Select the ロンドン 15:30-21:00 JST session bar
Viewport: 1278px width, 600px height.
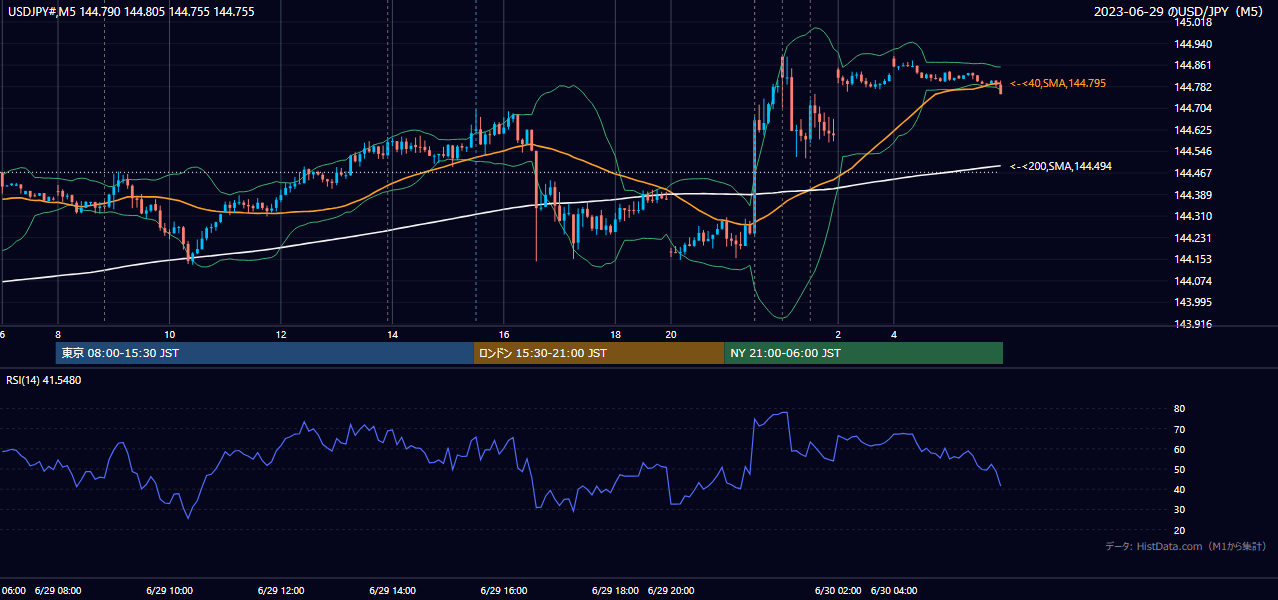(598, 353)
